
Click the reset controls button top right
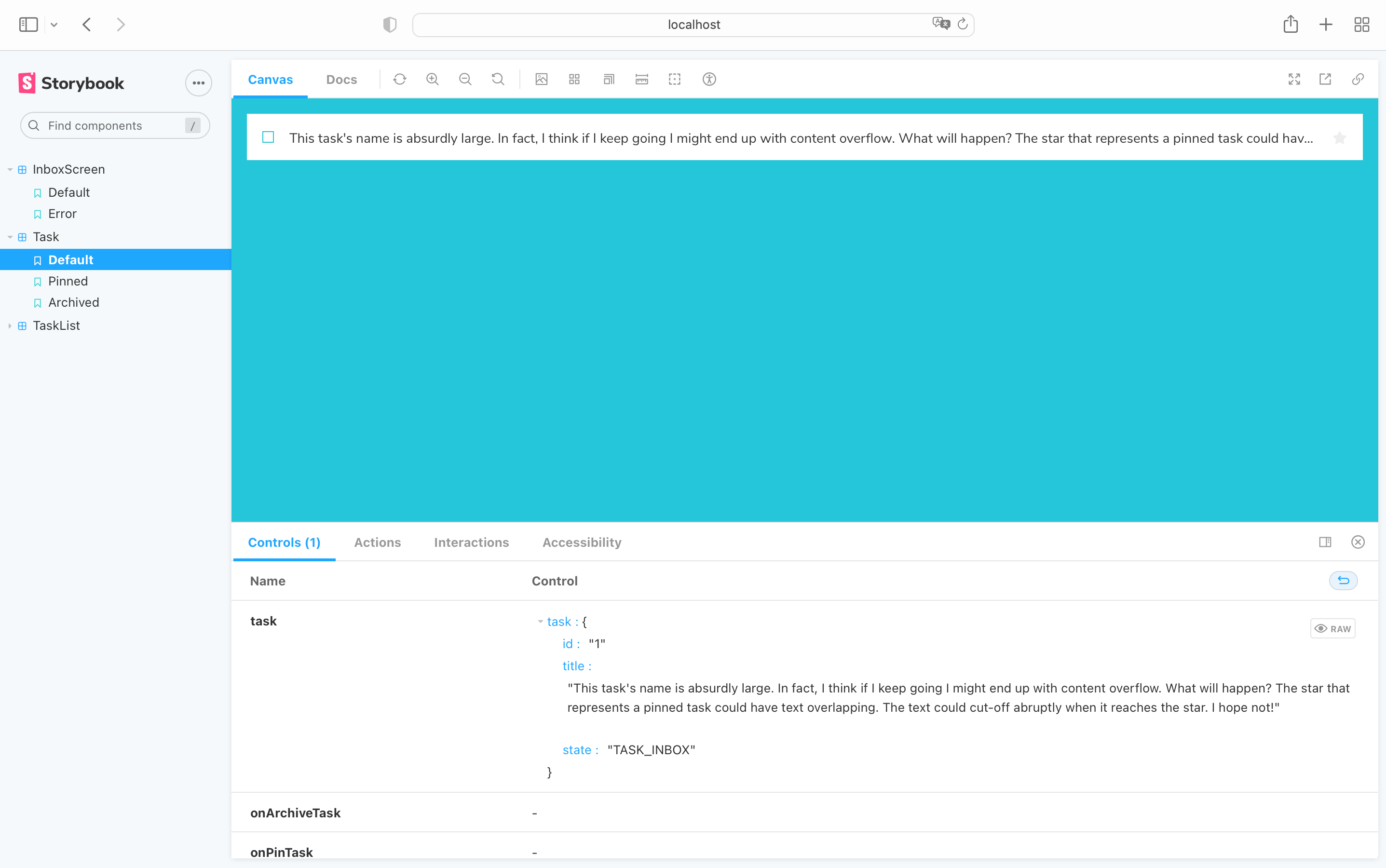(1343, 580)
